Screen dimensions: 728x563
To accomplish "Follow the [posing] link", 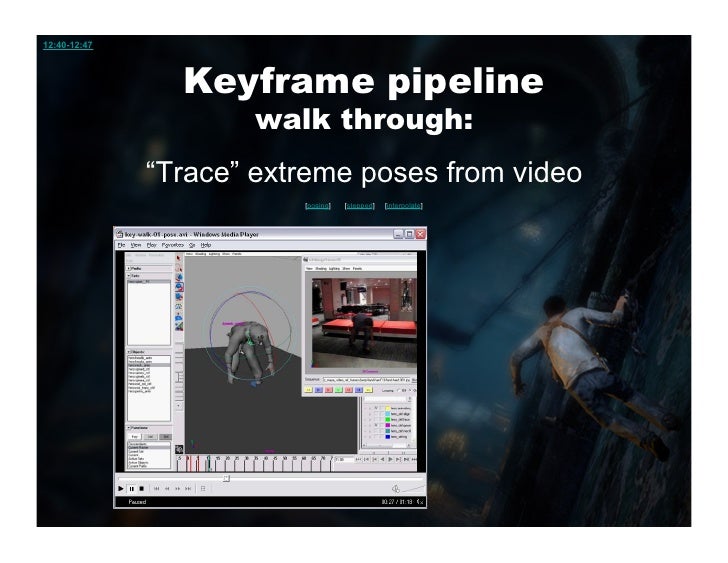I will pyautogui.click(x=318, y=205).
